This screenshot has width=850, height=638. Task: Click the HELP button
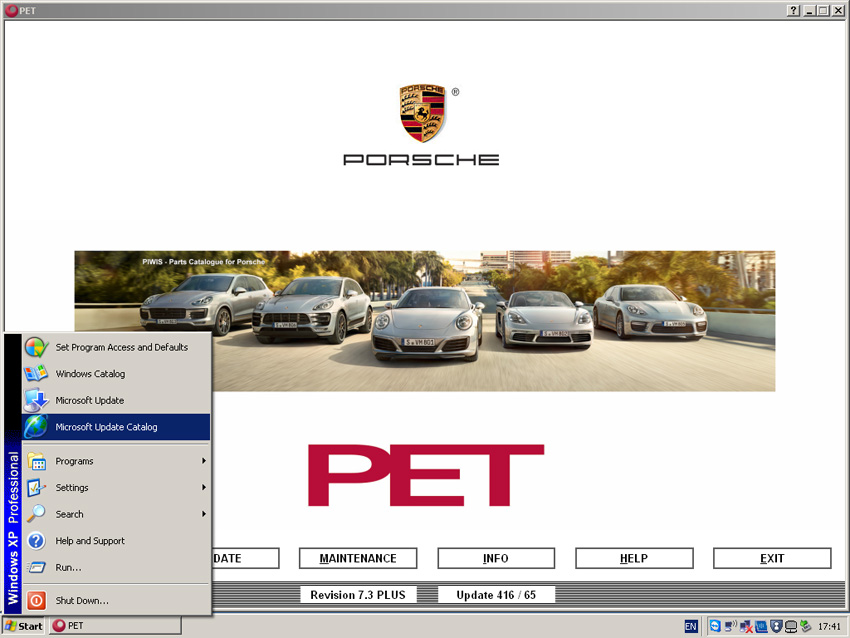point(634,558)
